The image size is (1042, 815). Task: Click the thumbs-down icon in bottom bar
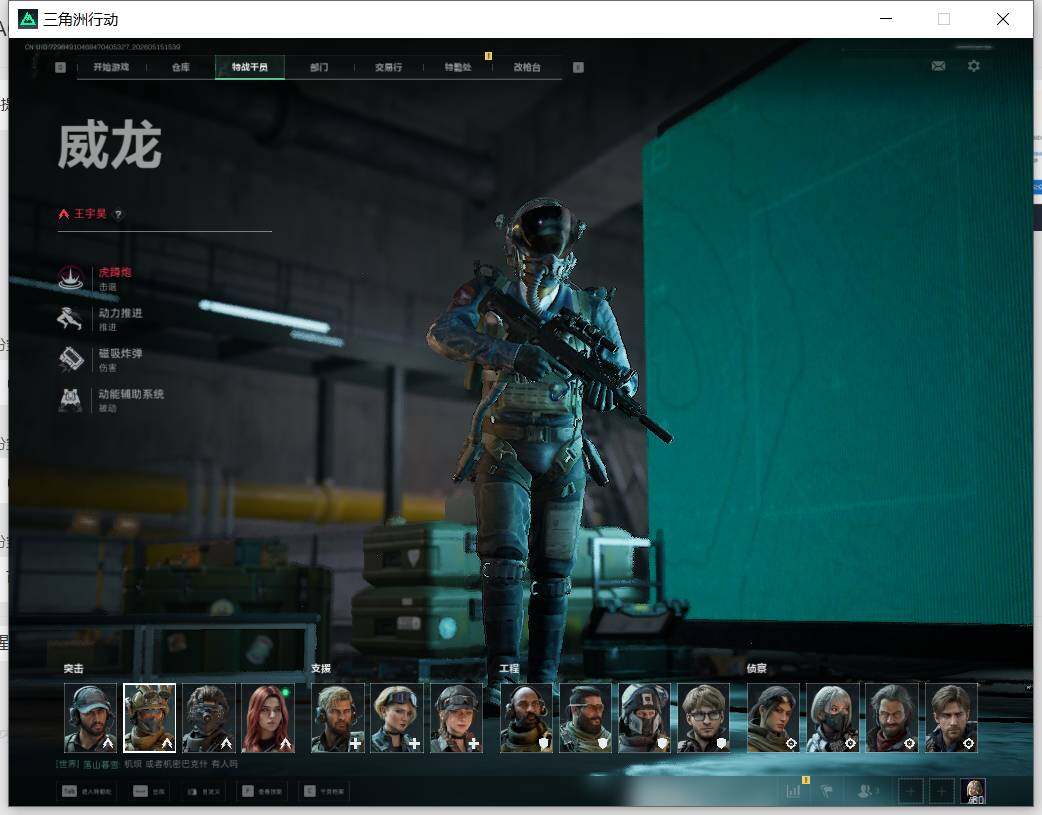(x=827, y=790)
